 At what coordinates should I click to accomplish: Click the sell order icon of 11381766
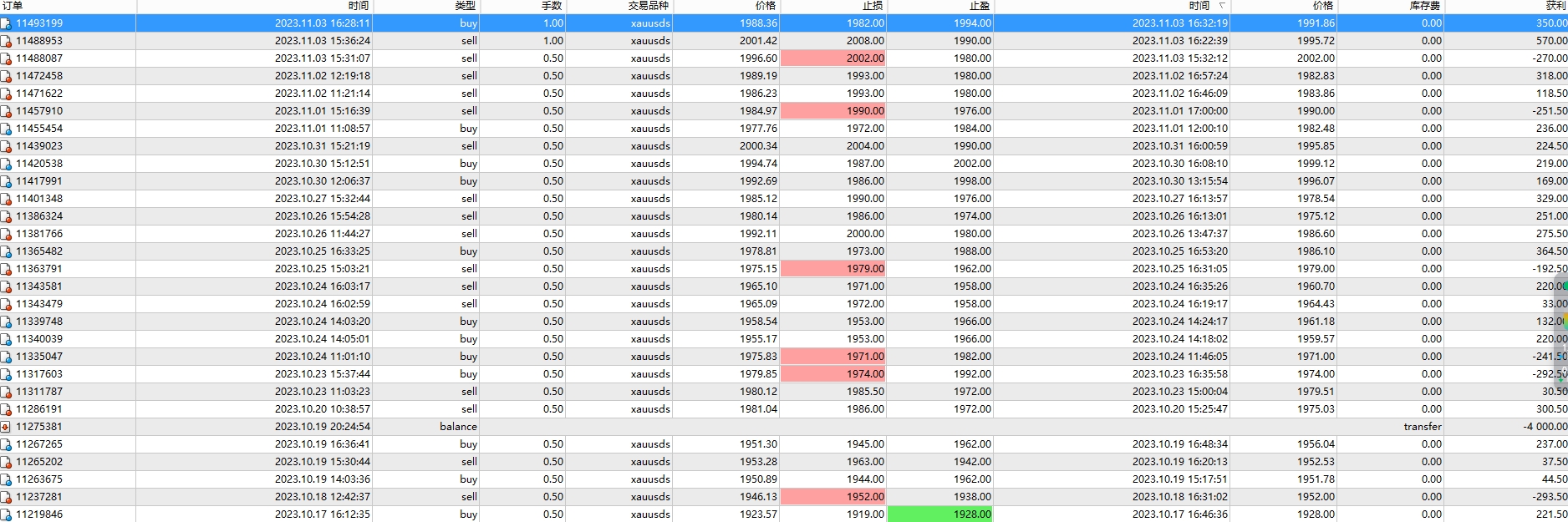pos(6,234)
